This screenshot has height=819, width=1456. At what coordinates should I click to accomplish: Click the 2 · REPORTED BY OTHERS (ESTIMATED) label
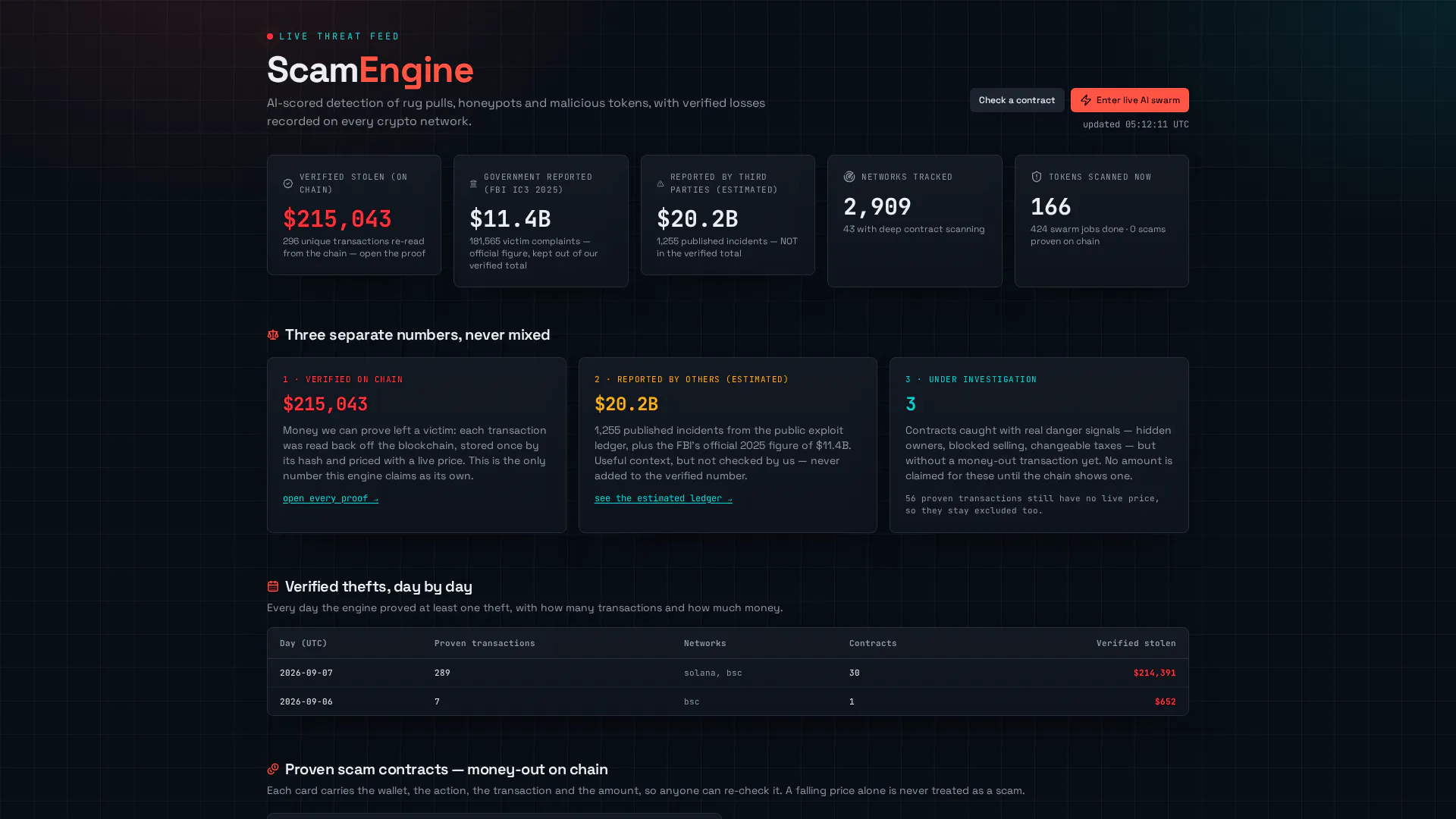pyautogui.click(x=692, y=379)
